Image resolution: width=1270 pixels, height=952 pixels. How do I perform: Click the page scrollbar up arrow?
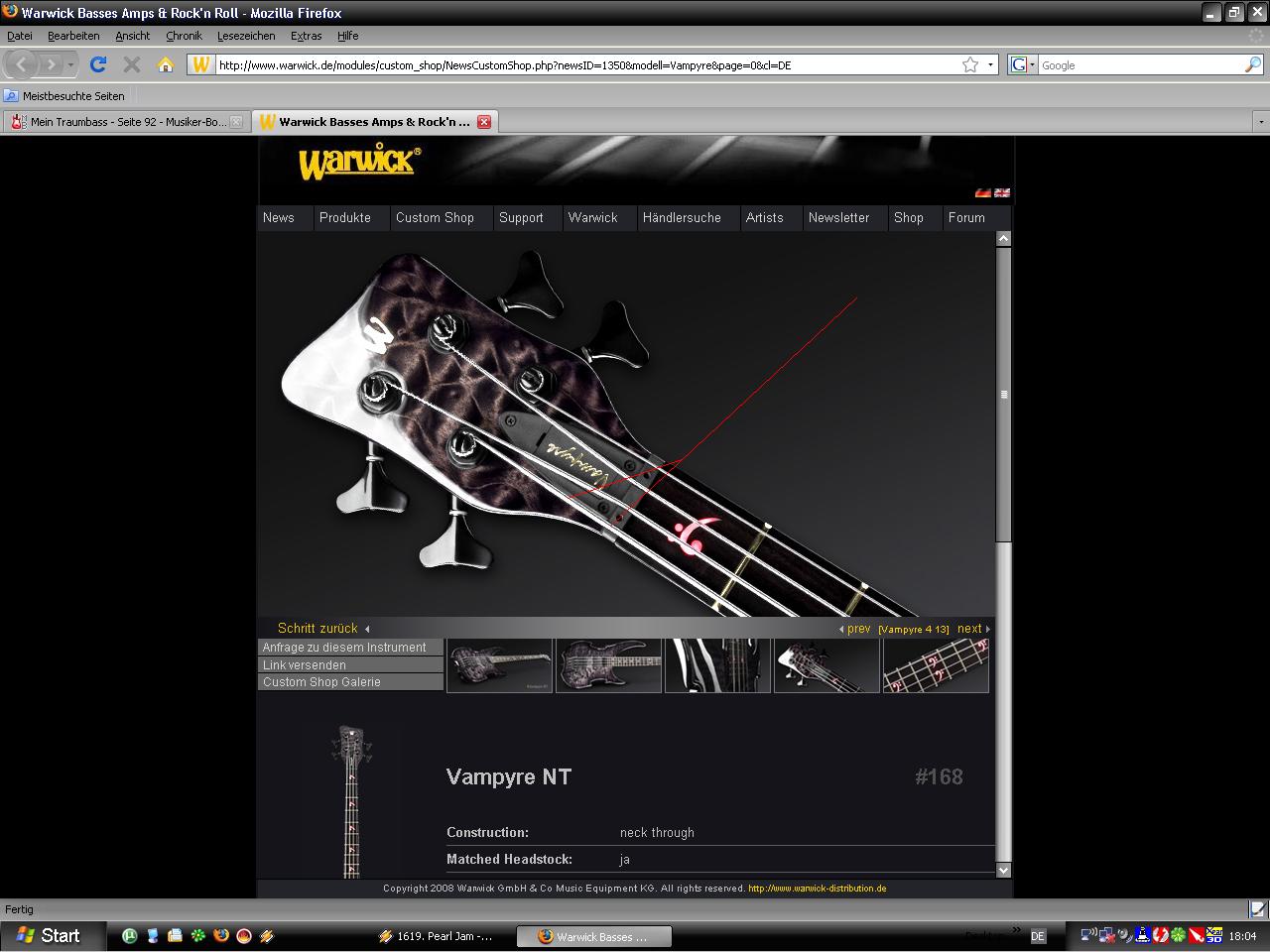point(1003,239)
